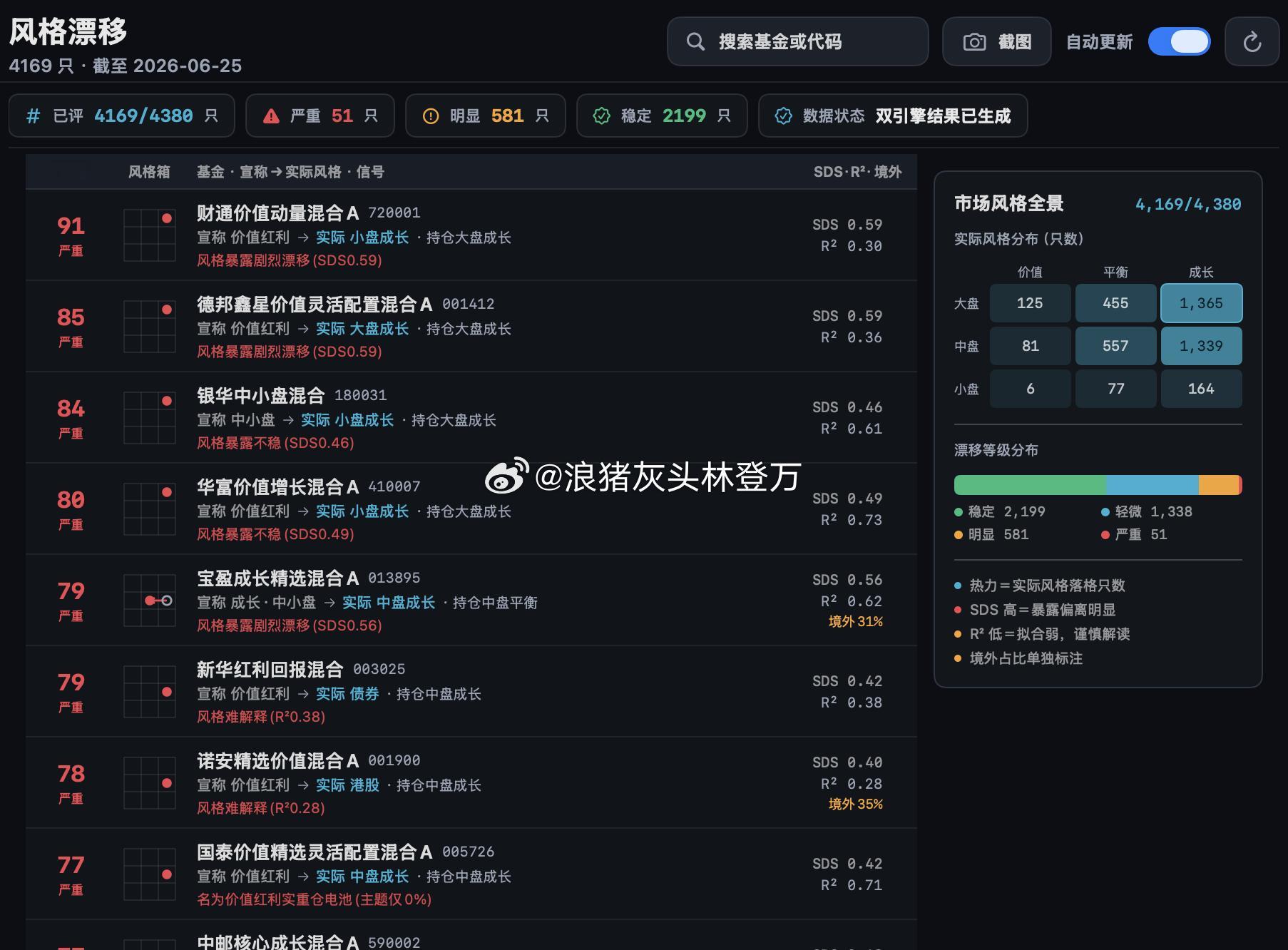Click the blue check badge beside 数据状态
The height and width of the screenshot is (950, 1288).
[x=784, y=116]
